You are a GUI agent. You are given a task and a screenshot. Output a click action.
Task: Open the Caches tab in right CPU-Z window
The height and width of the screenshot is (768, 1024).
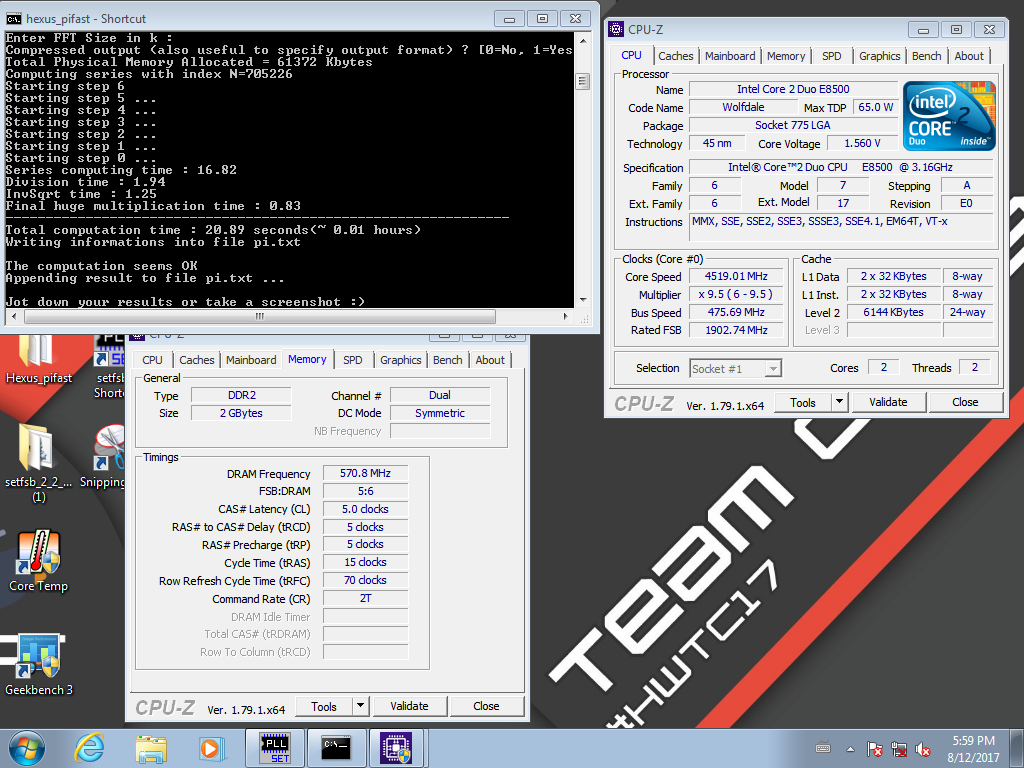pyautogui.click(x=675, y=56)
